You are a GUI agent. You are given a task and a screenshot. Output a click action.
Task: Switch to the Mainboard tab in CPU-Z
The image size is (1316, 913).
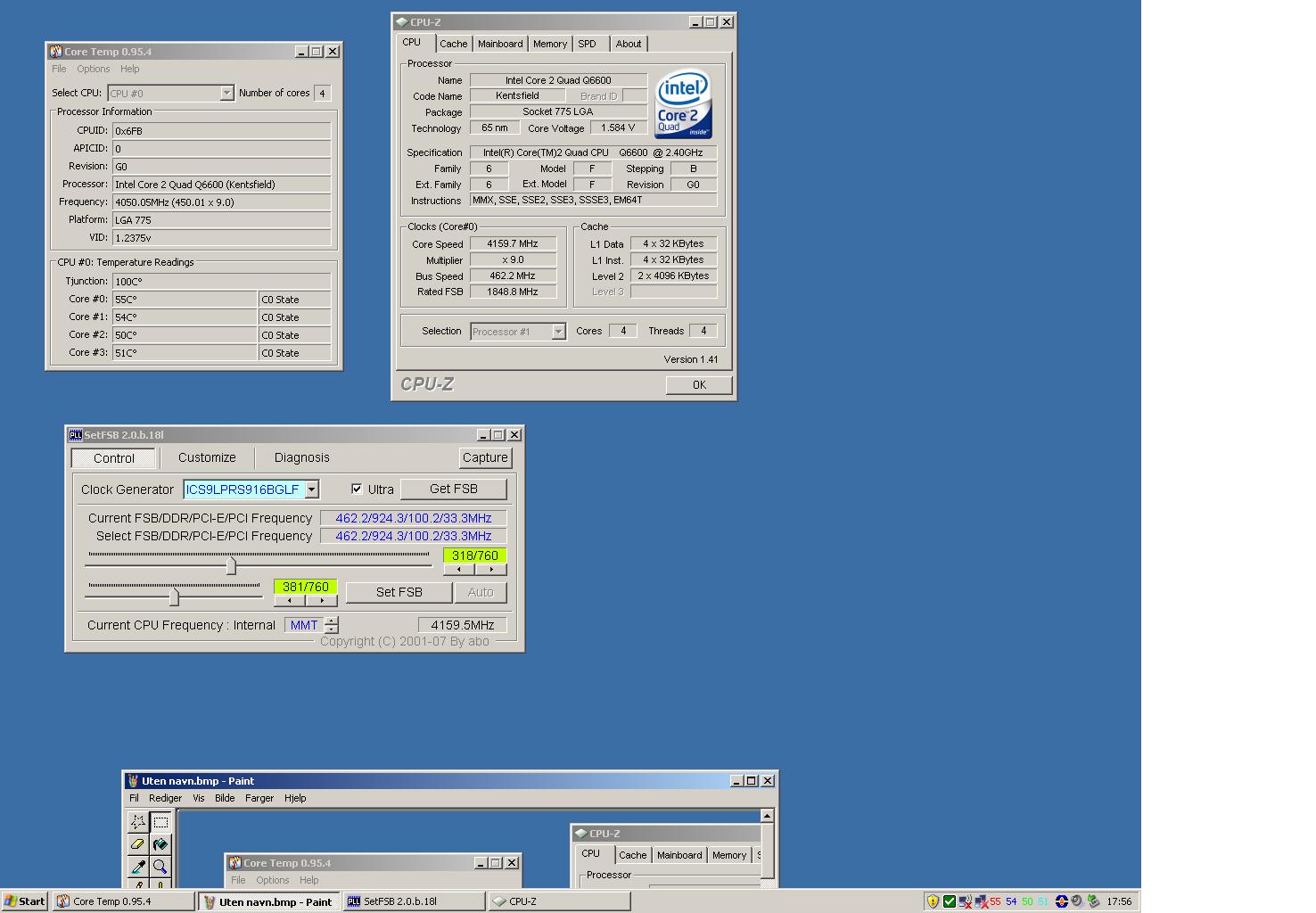coord(500,44)
